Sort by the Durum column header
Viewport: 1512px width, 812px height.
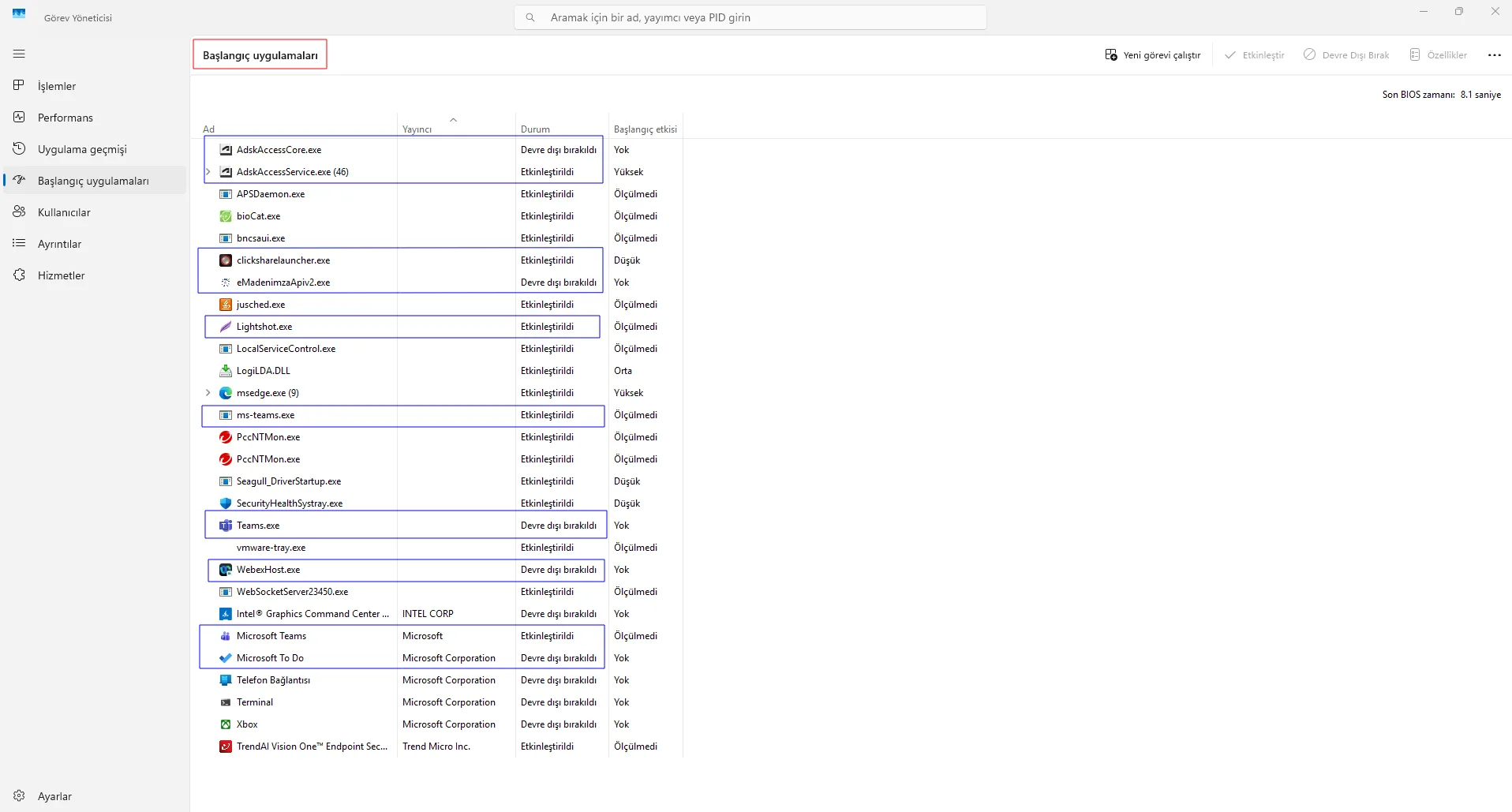pyautogui.click(x=535, y=129)
